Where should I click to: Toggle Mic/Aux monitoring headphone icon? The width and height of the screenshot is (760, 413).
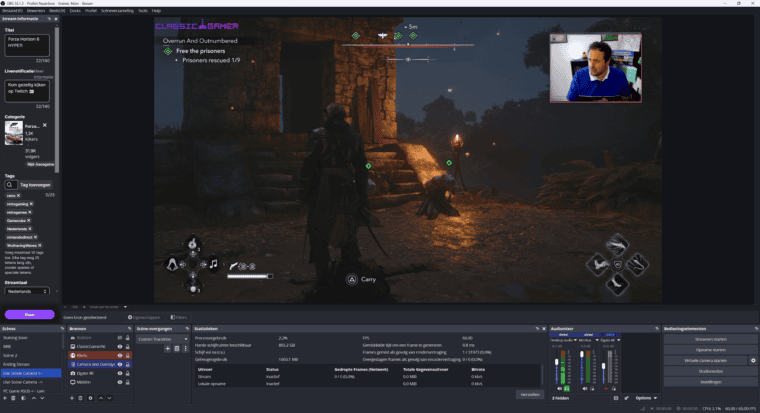pos(592,388)
